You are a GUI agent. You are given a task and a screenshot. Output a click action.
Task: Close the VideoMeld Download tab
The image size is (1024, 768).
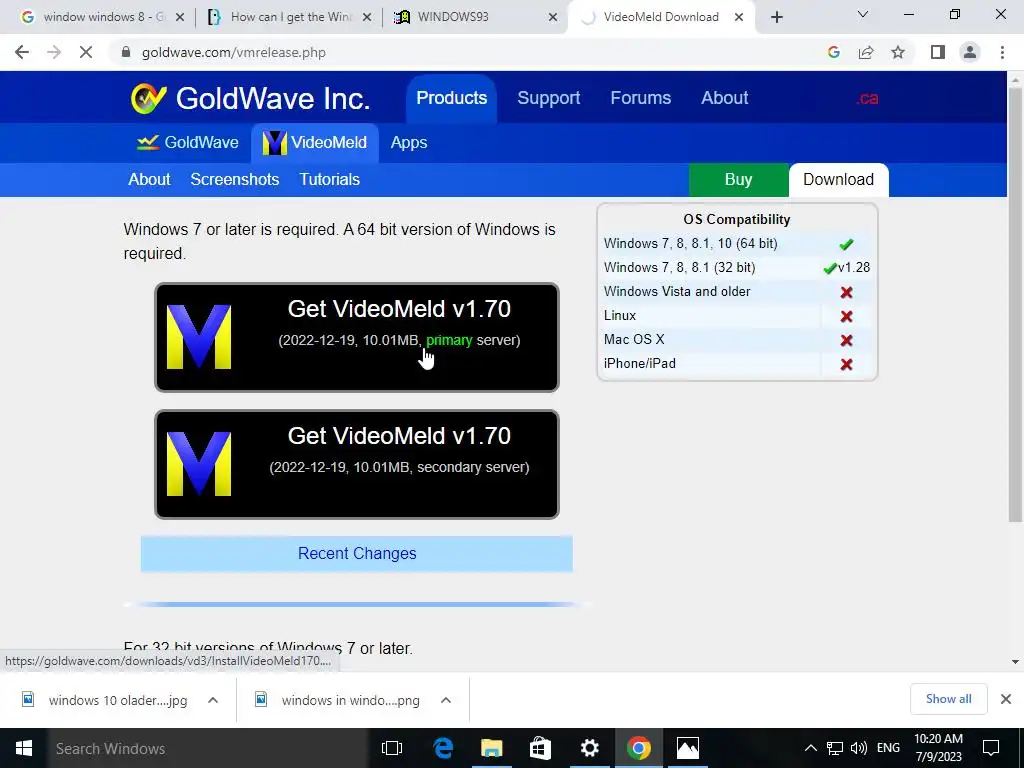point(739,17)
